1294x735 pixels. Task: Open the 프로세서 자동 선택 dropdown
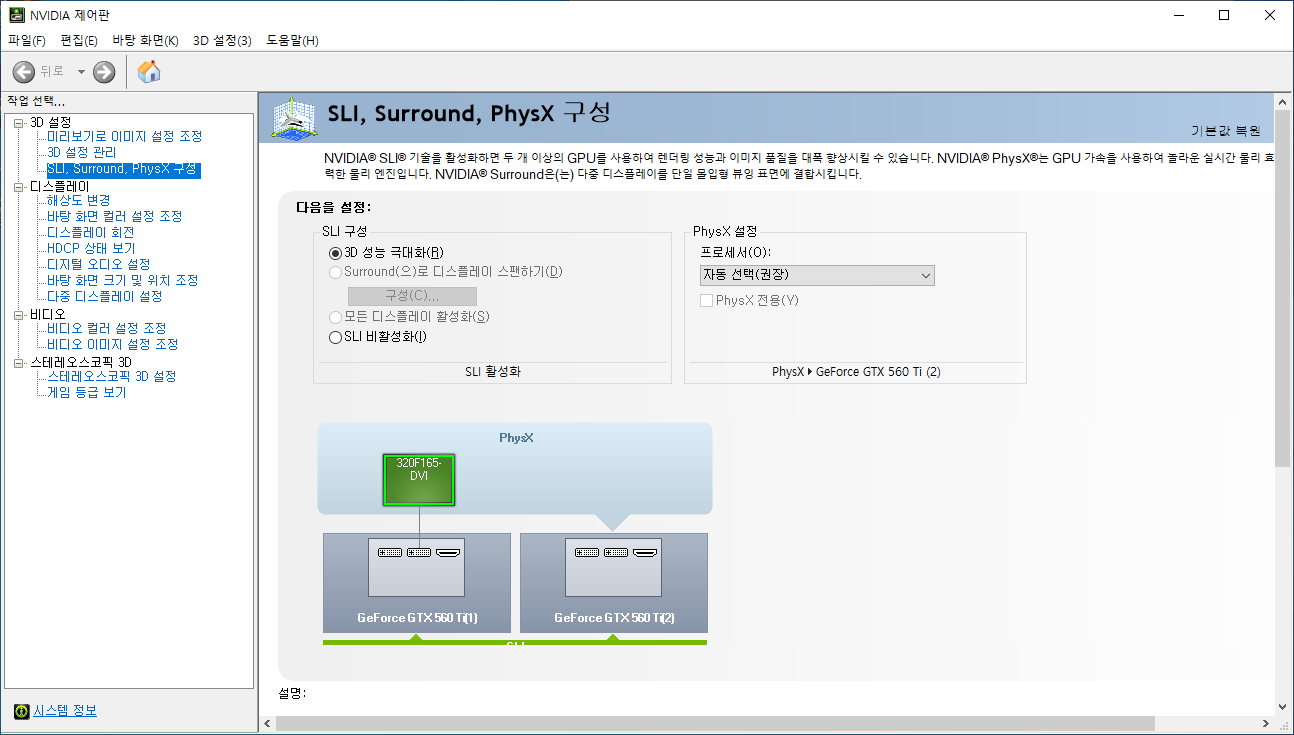(817, 275)
